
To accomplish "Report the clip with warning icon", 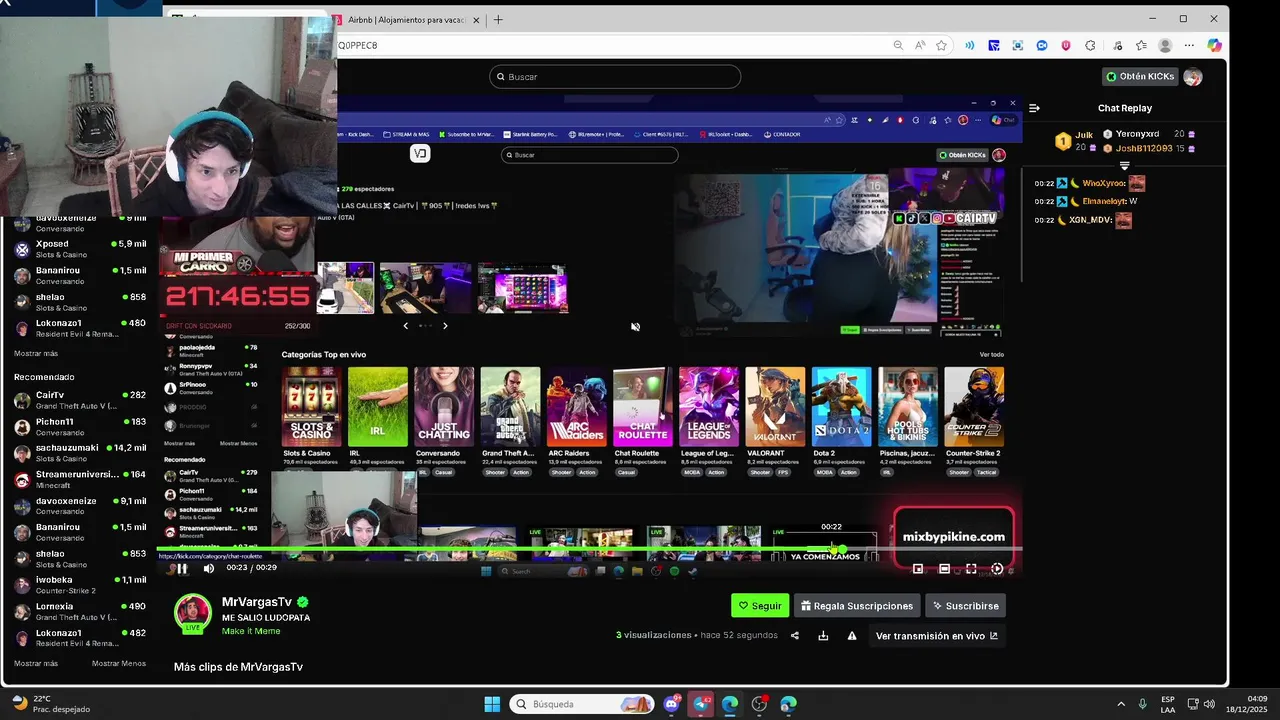I will (x=852, y=636).
